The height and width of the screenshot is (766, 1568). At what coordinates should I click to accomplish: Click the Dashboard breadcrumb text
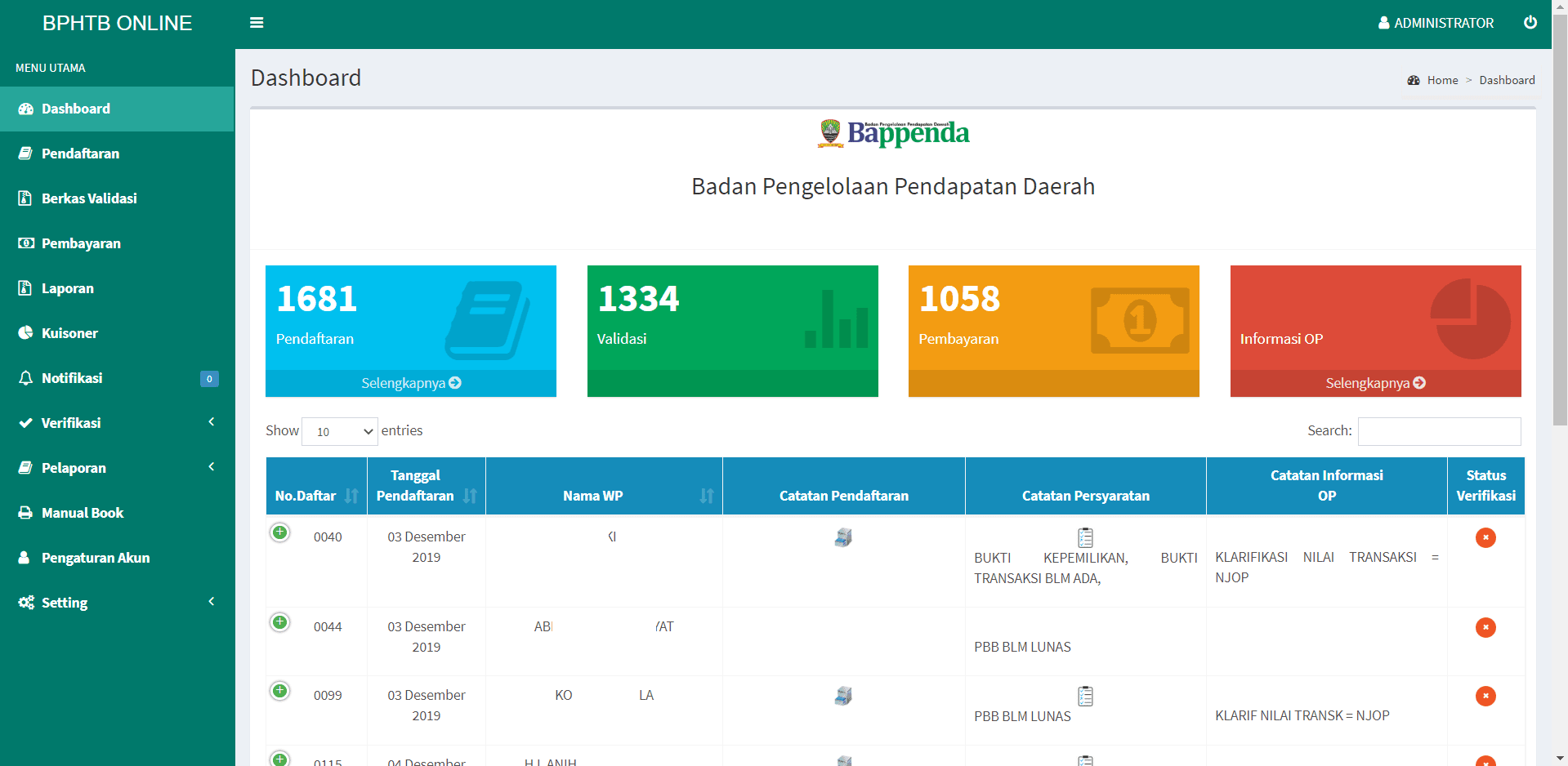tap(1507, 80)
